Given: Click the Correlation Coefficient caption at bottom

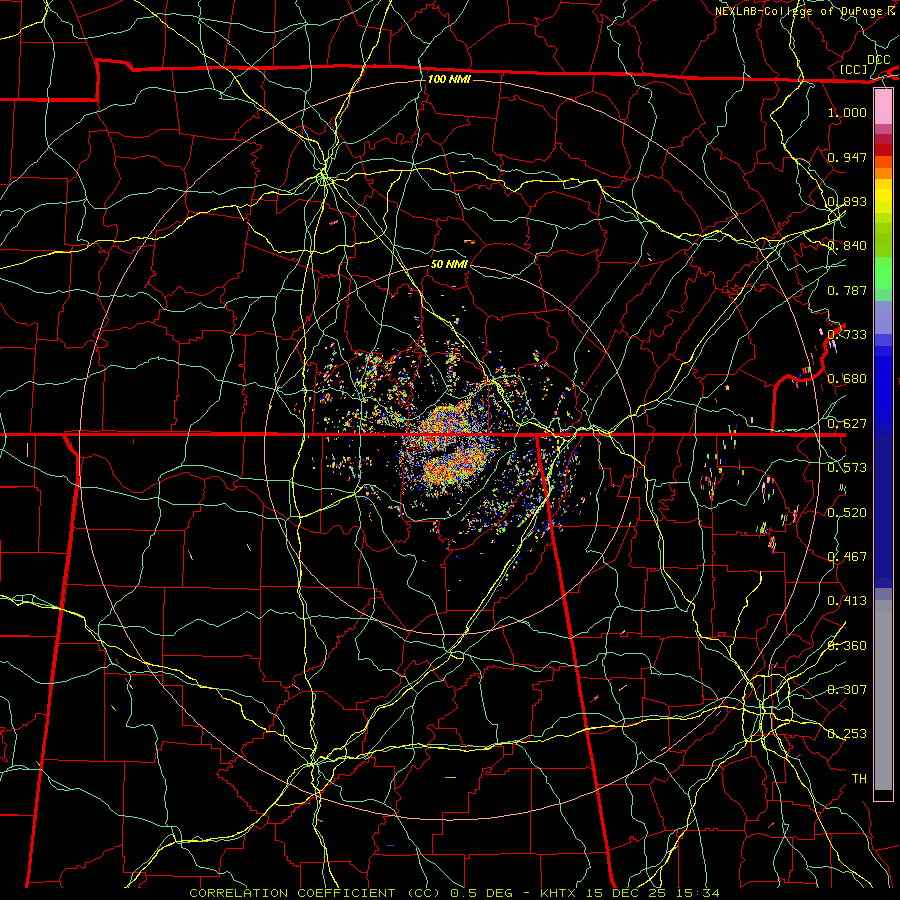Looking at the screenshot, I should (454, 893).
